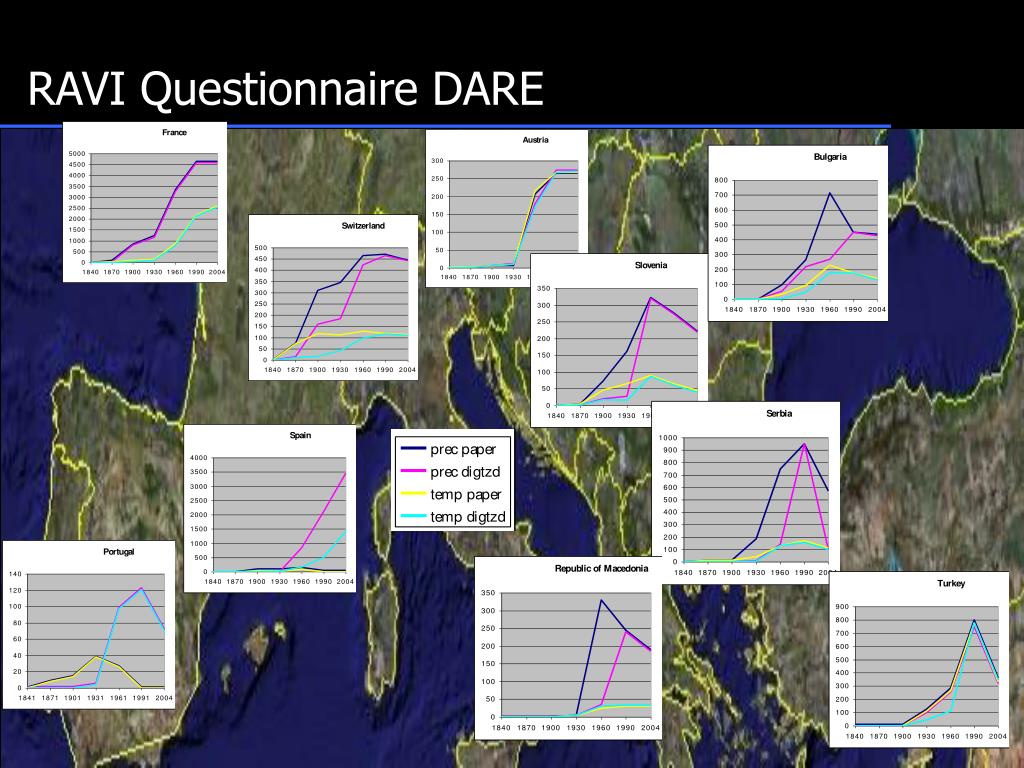Select the Turkey chart title
This screenshot has width=1024, height=768.
[x=951, y=584]
